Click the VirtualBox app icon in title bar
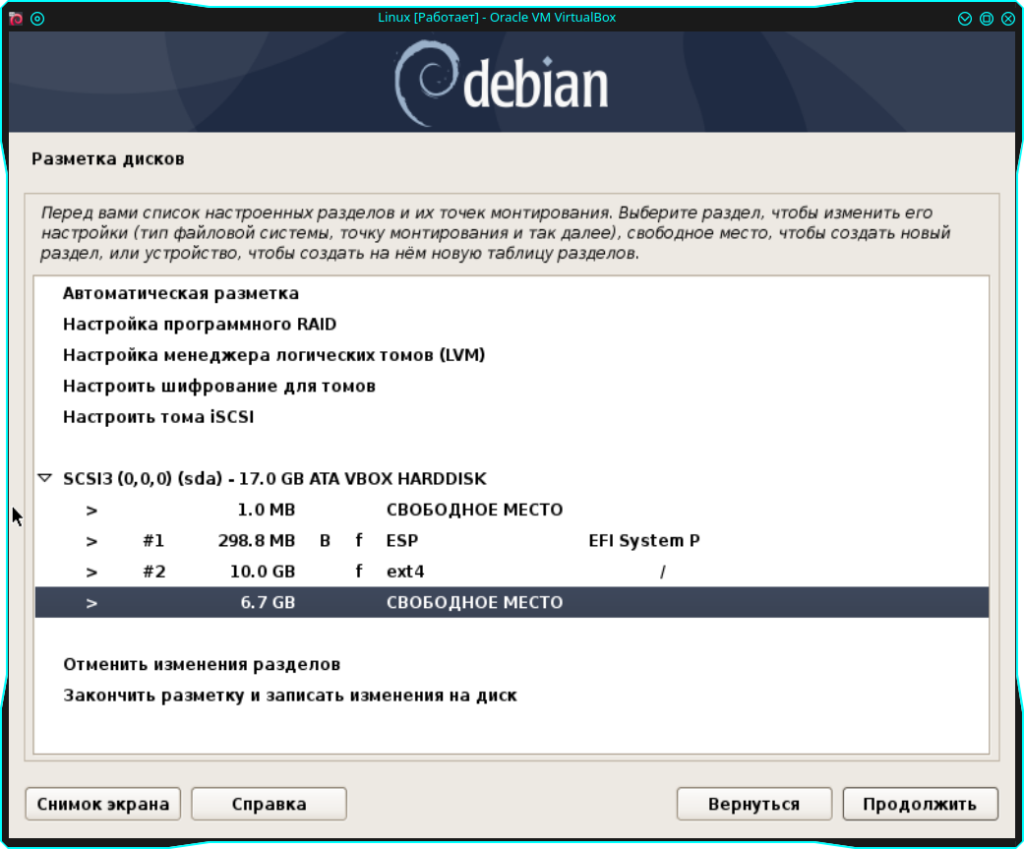The width and height of the screenshot is (1024, 849). pos(16,18)
